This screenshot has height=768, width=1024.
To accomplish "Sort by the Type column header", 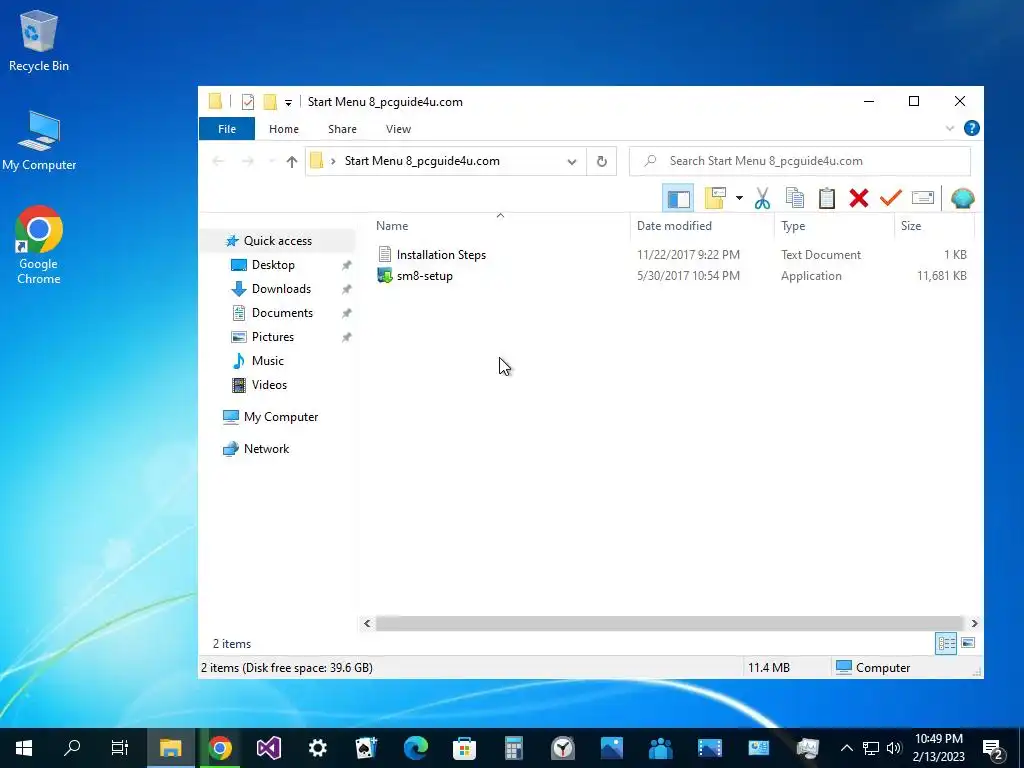I will pos(793,226).
